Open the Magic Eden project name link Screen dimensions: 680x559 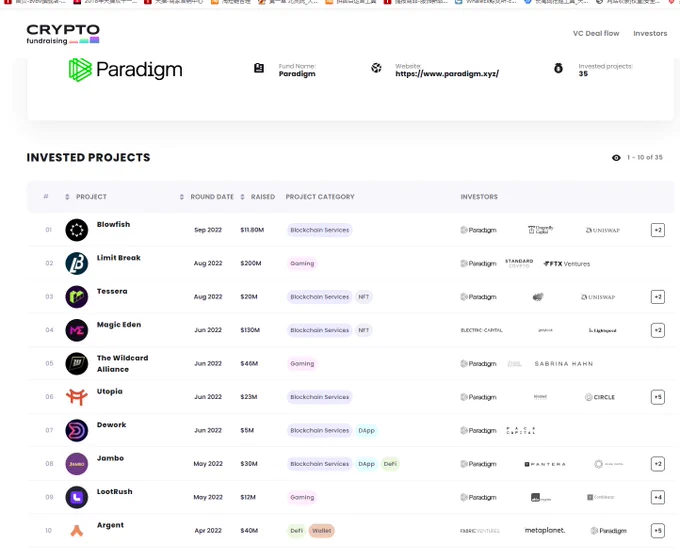coord(119,324)
